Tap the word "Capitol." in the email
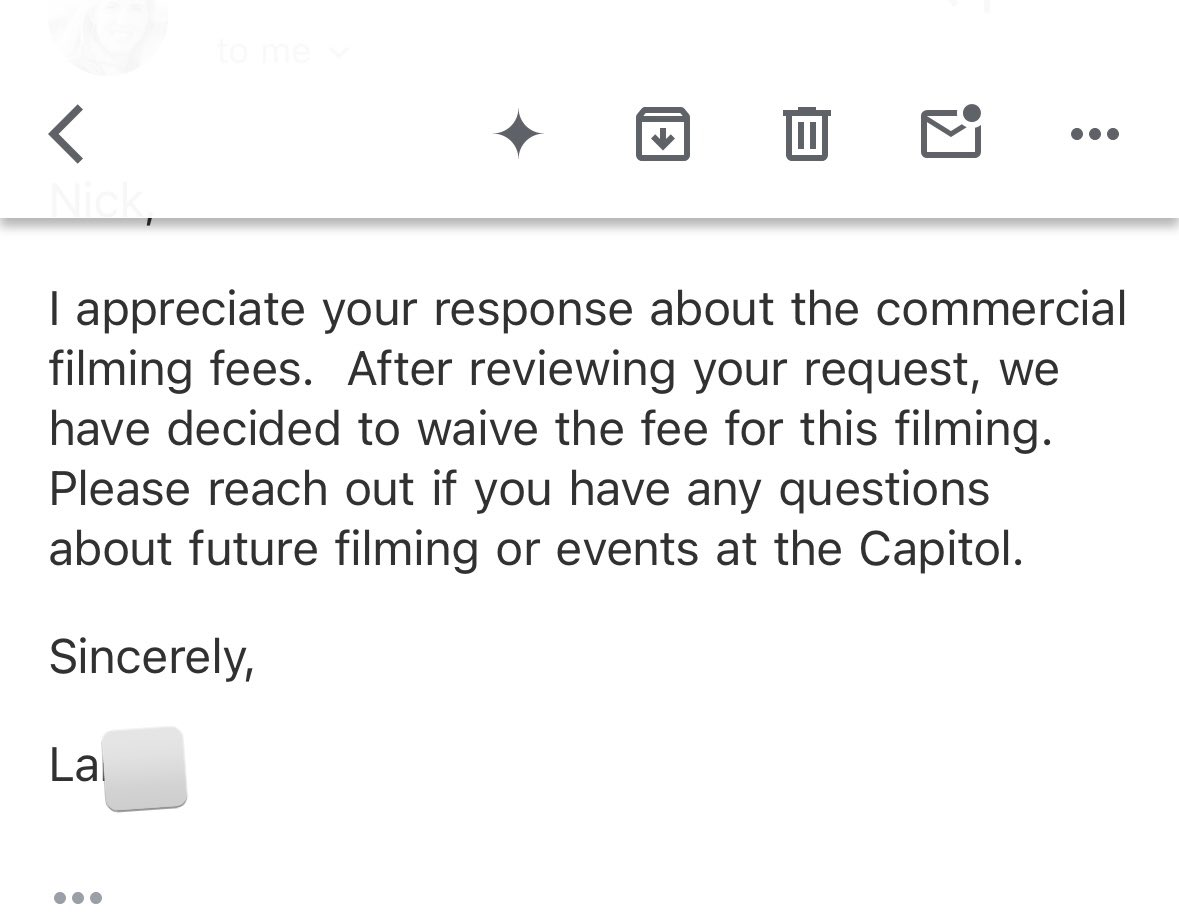 point(941,550)
